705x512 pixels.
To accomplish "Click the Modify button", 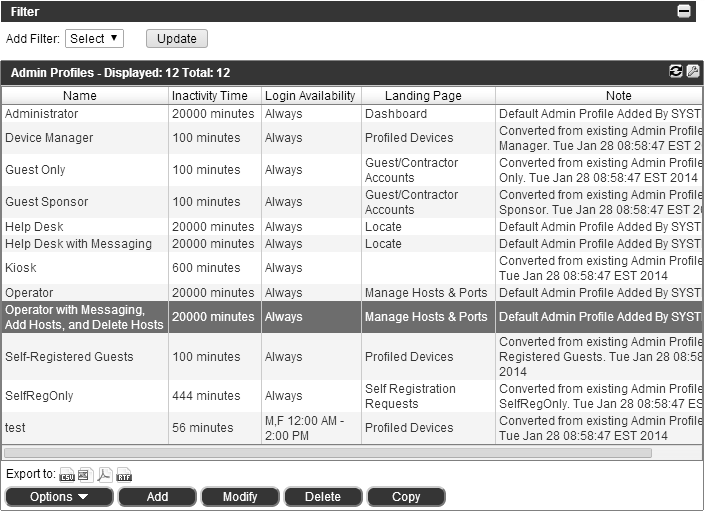I will 240,497.
